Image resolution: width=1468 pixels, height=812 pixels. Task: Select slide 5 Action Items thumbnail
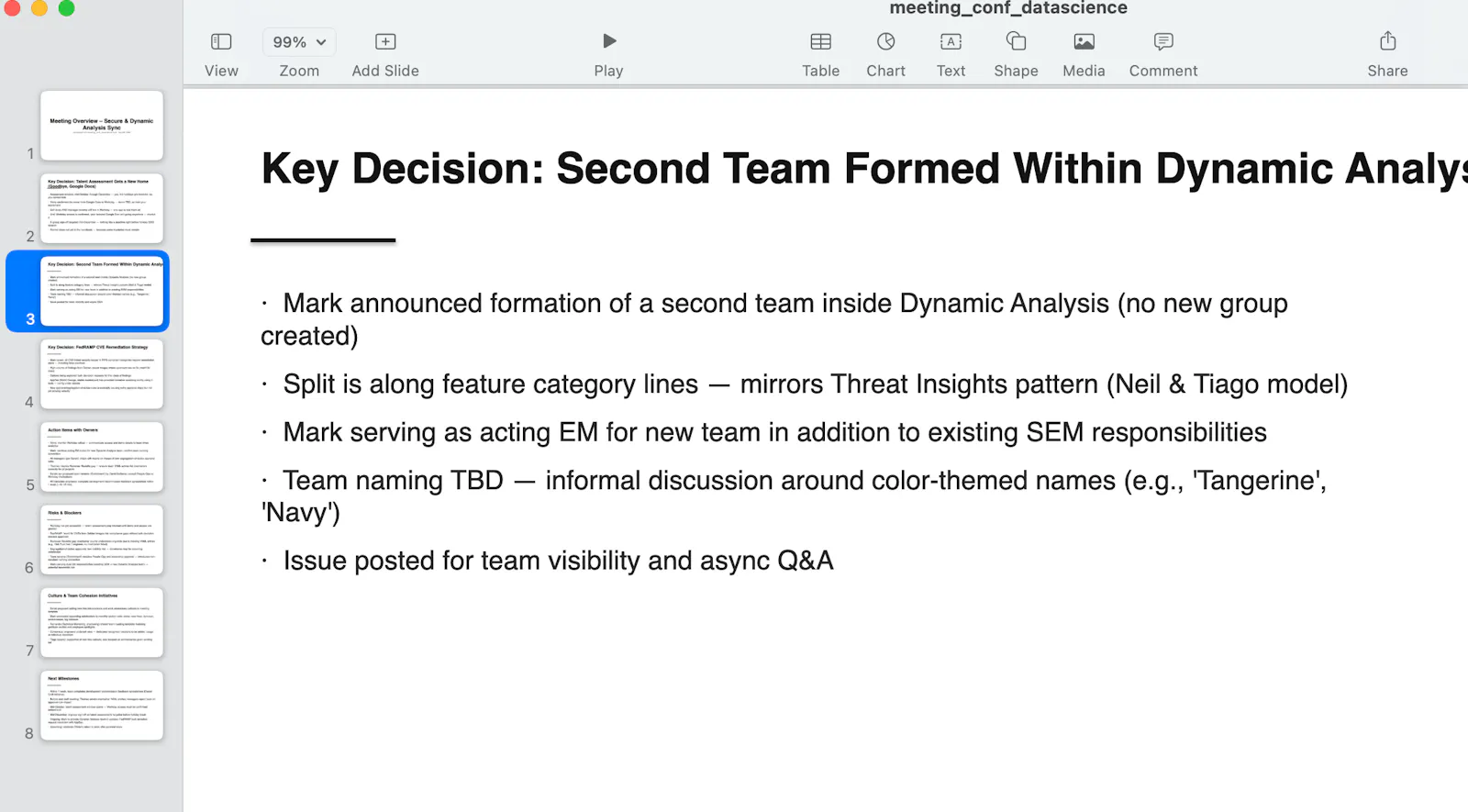pos(102,457)
